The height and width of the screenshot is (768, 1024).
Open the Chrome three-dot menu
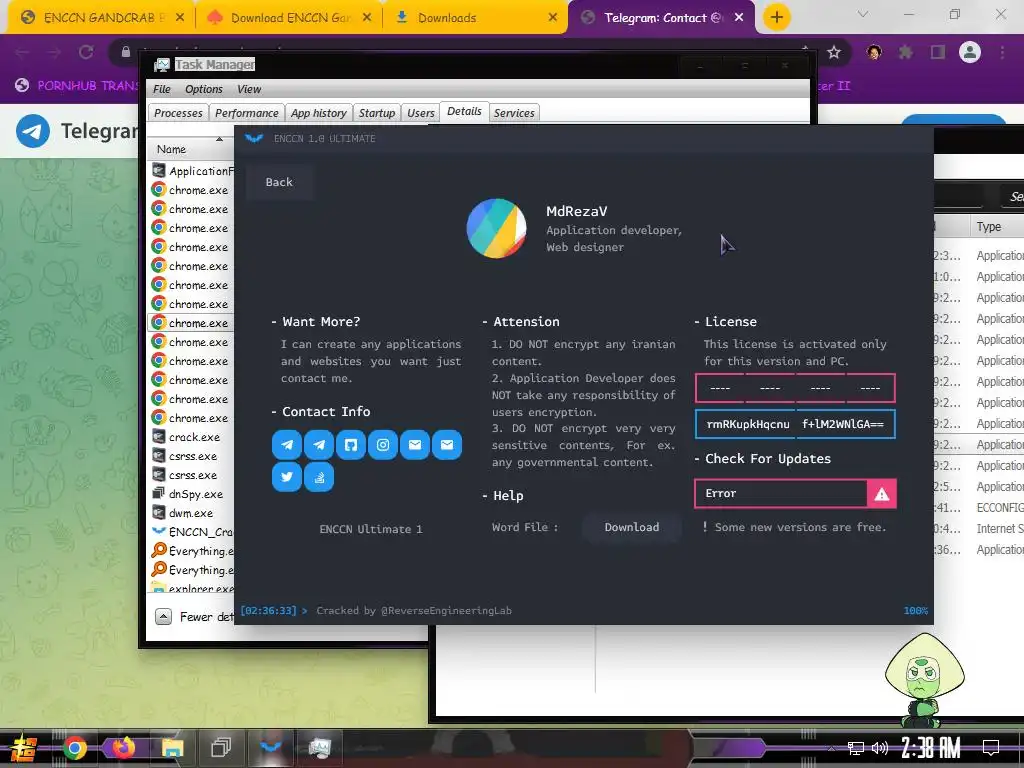point(1002,52)
